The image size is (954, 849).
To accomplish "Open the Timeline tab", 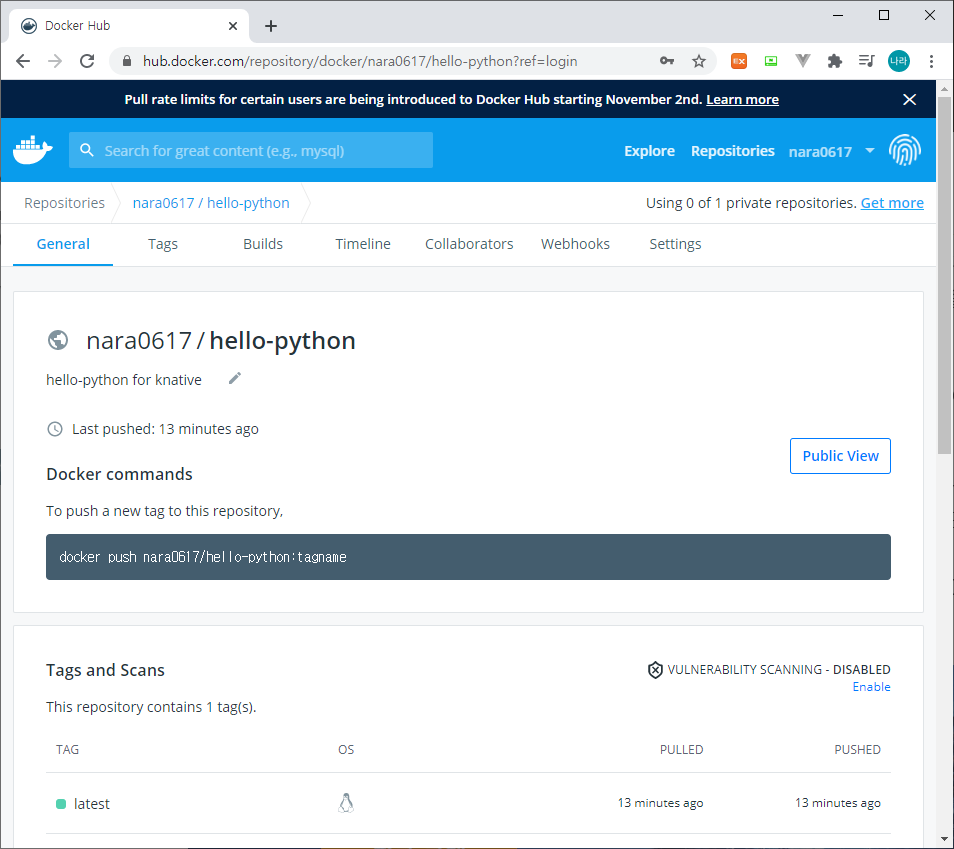I will click(363, 244).
